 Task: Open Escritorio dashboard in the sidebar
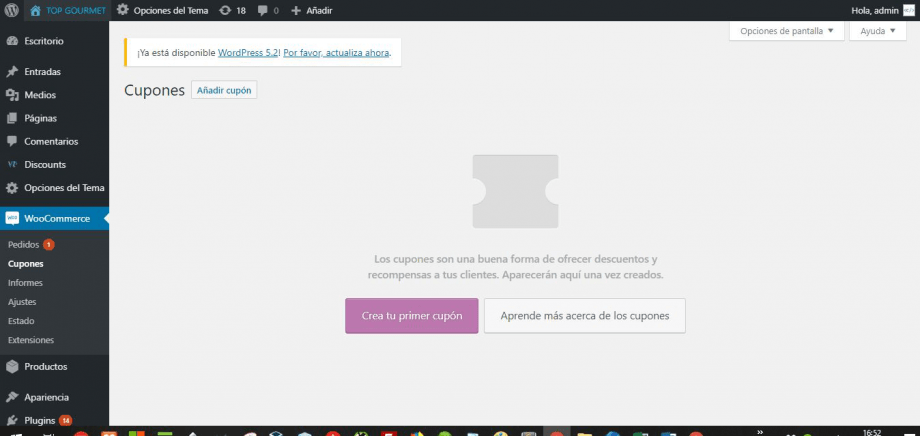coord(44,42)
